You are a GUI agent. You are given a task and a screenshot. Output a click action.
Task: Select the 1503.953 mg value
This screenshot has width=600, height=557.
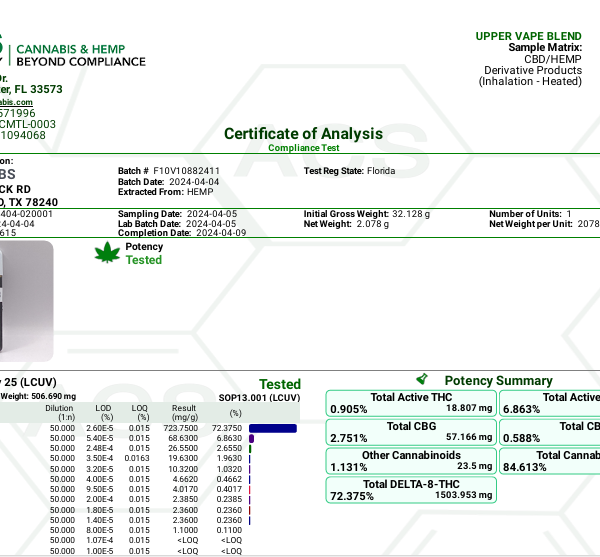tap(464, 495)
